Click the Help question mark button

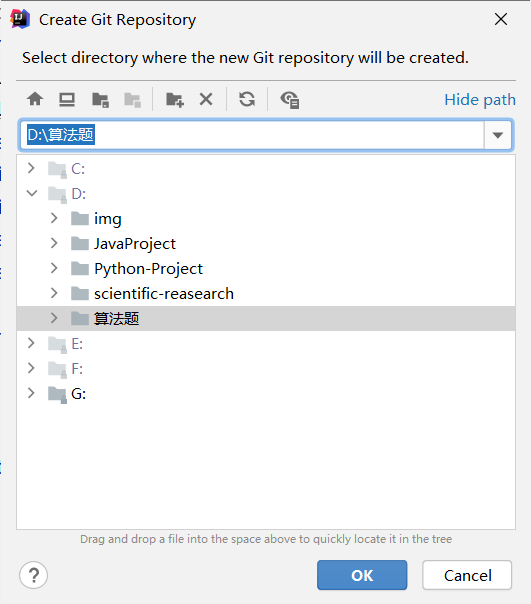[x=34, y=575]
